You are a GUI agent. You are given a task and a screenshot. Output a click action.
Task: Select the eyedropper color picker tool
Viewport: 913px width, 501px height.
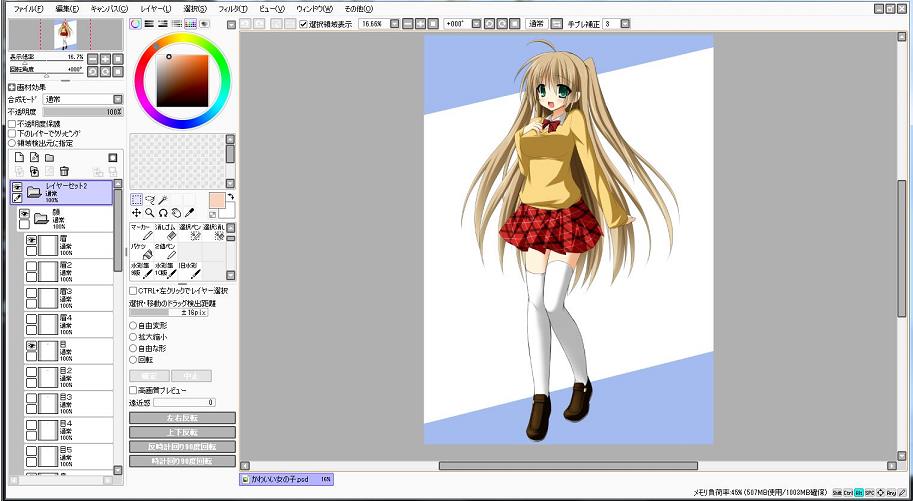pos(188,213)
